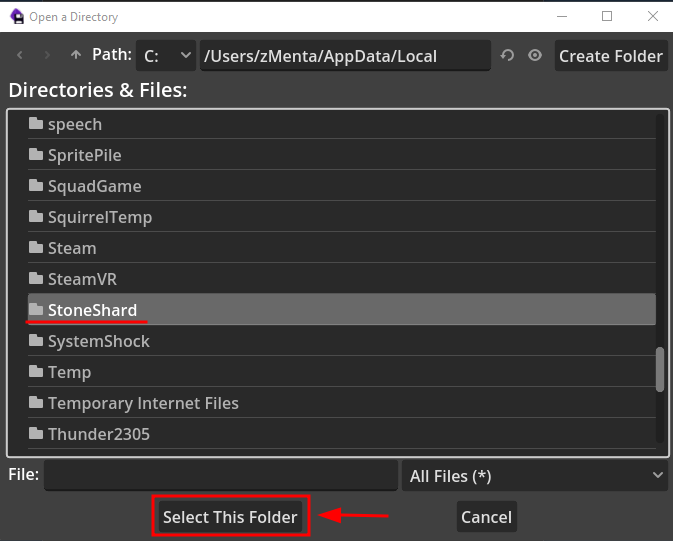Go up to the parent folder

(x=76, y=55)
